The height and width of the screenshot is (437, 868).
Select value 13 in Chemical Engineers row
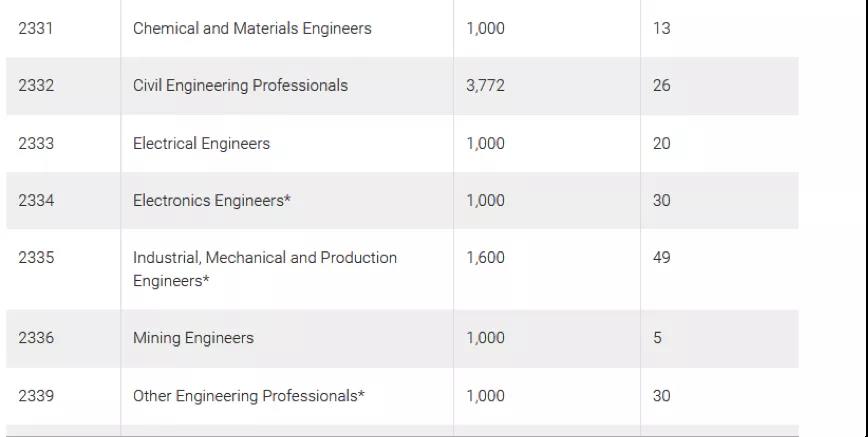662,28
